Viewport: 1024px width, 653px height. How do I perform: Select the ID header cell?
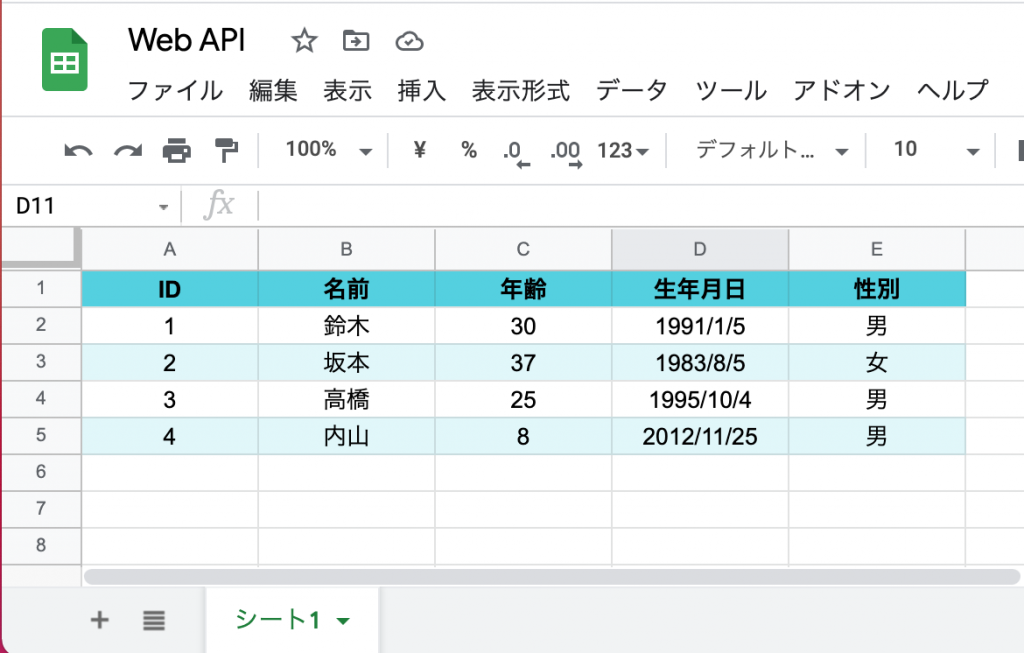(x=170, y=289)
